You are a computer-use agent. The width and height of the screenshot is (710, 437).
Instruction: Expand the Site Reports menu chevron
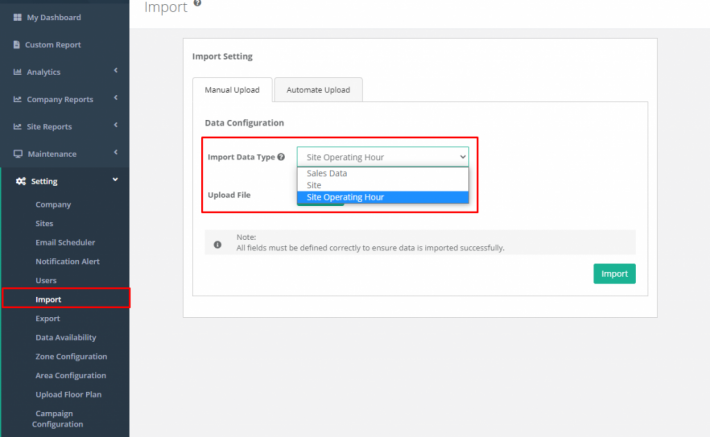pos(116,125)
